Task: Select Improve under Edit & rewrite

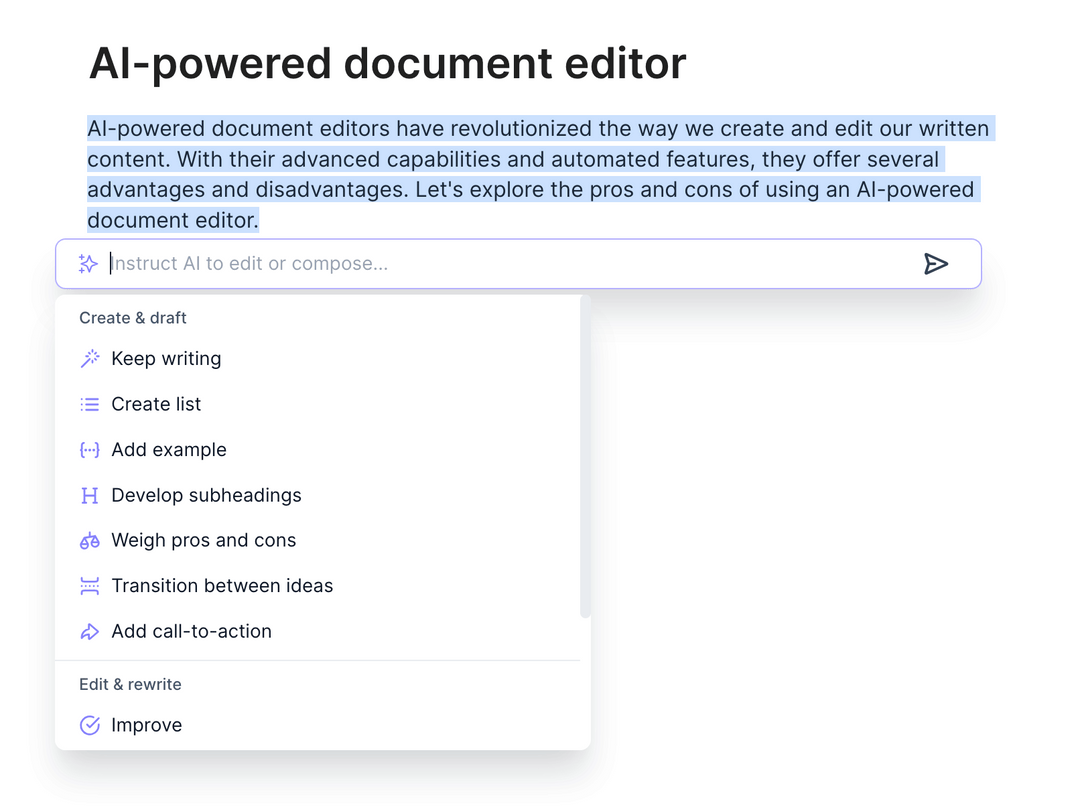Action: click(x=148, y=724)
